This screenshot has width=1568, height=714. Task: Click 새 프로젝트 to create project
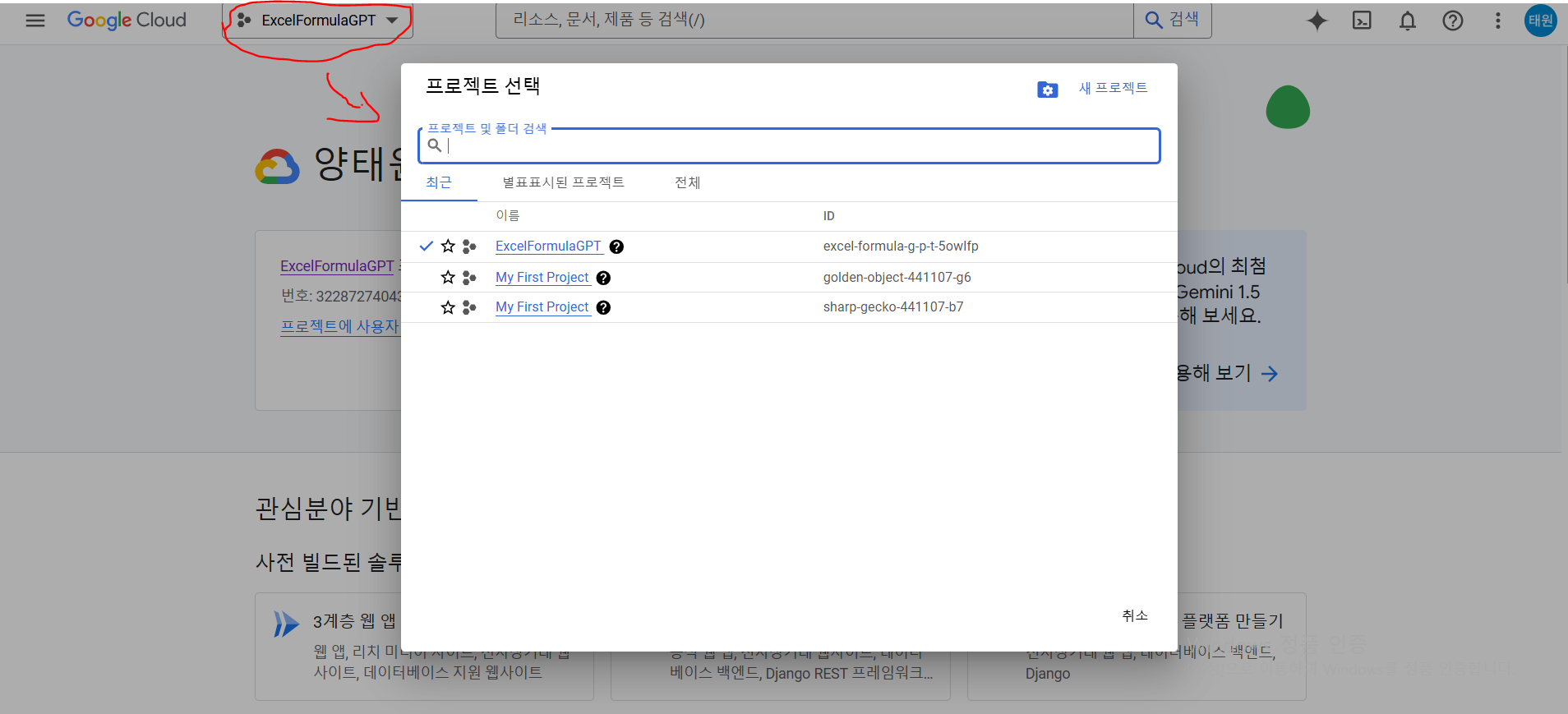click(x=1114, y=88)
